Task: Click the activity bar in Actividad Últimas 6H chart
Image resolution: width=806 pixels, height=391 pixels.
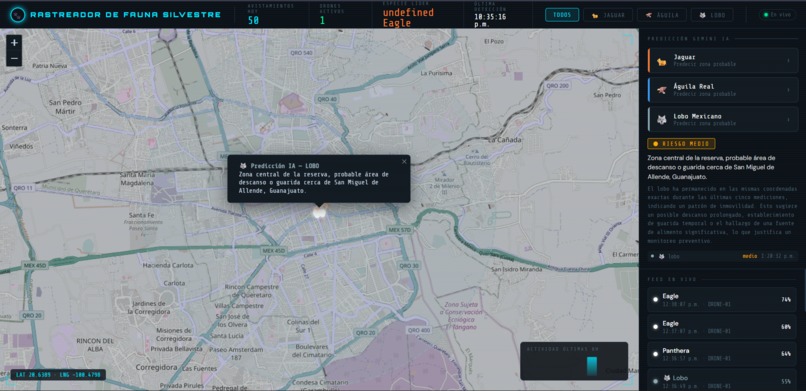Action: (x=592, y=366)
